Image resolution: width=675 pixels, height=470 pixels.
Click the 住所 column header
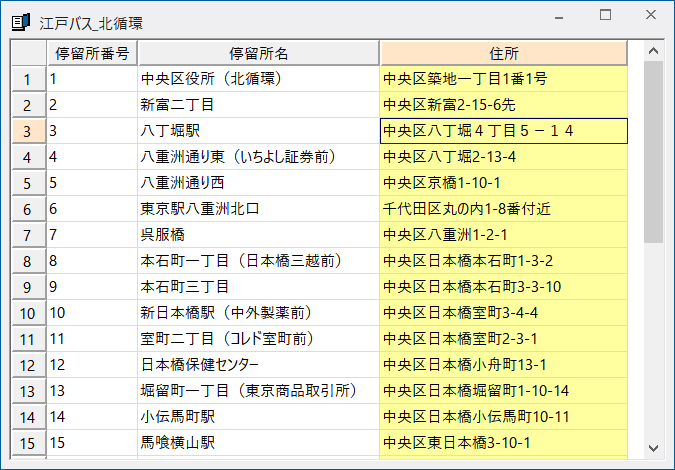(503, 52)
